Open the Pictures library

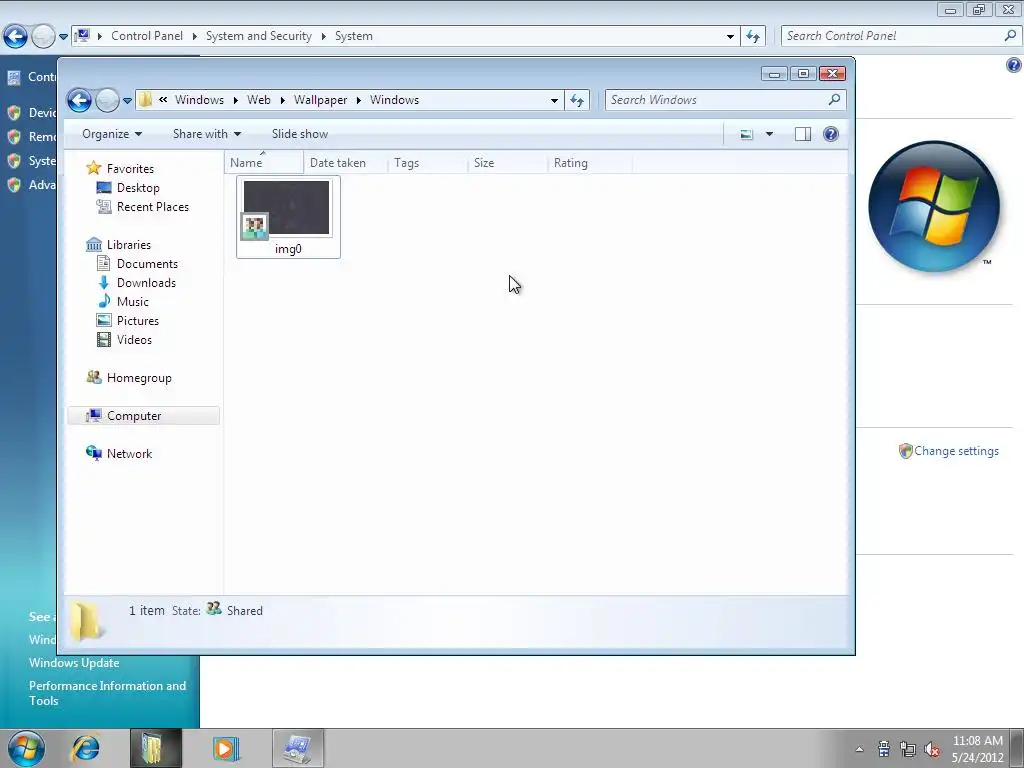[138, 320]
